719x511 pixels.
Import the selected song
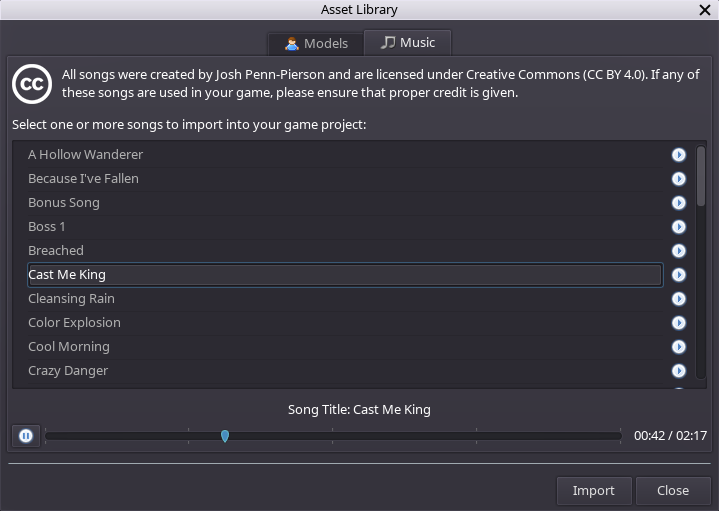594,491
